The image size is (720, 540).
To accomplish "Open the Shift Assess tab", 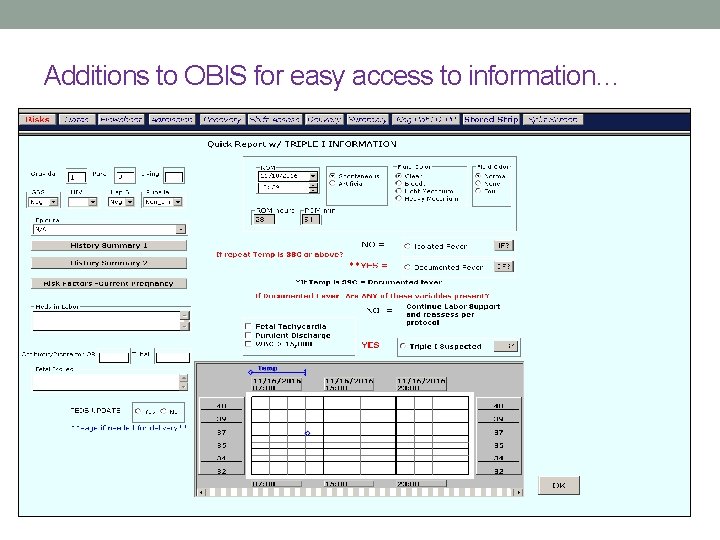I will (275, 119).
